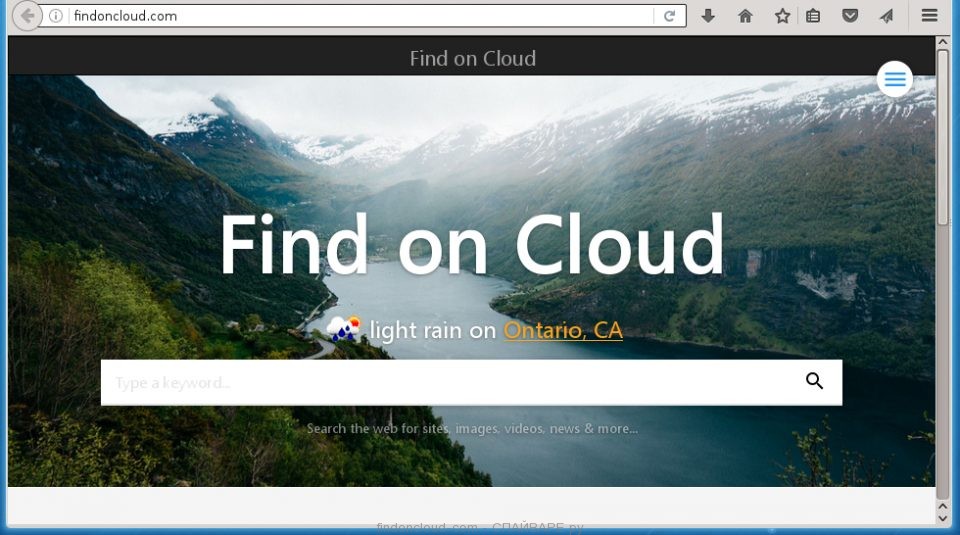Image resolution: width=960 pixels, height=535 pixels.
Task: Click the scrollbar up arrow at top
Action: (x=942, y=42)
